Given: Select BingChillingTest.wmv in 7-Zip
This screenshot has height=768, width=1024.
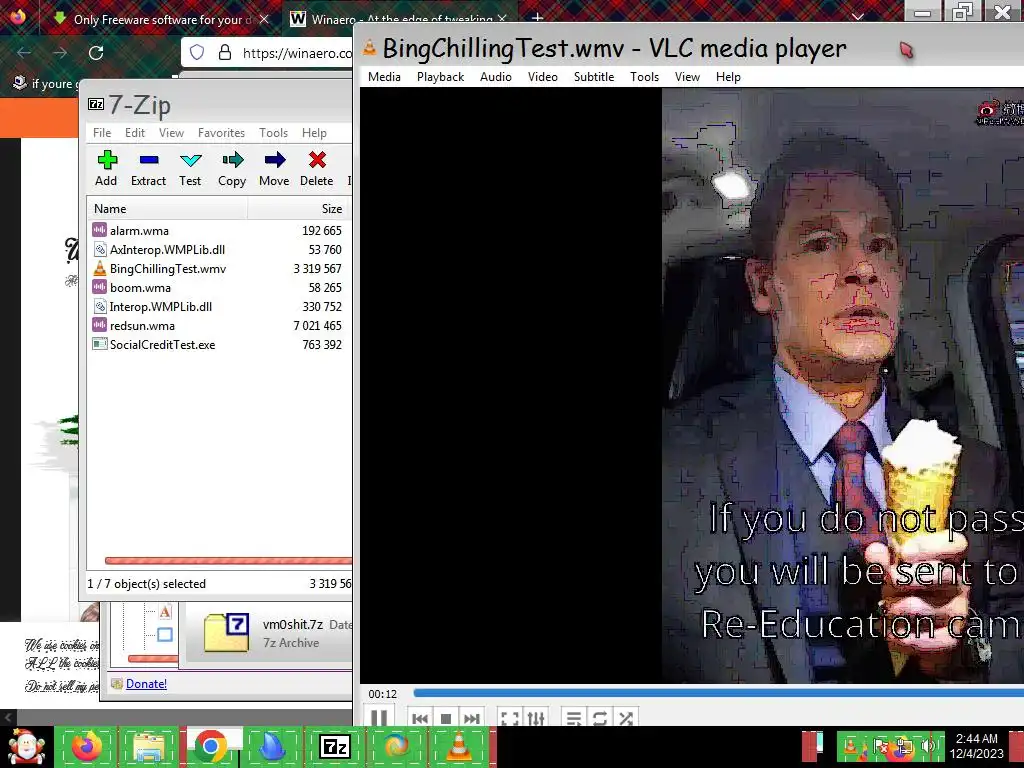Looking at the screenshot, I should (x=218, y=268).
